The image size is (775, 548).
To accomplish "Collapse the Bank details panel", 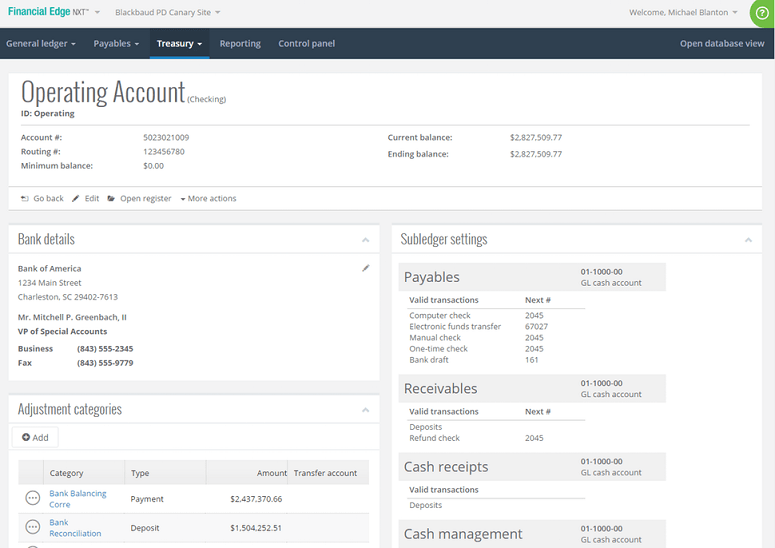I will [366, 240].
